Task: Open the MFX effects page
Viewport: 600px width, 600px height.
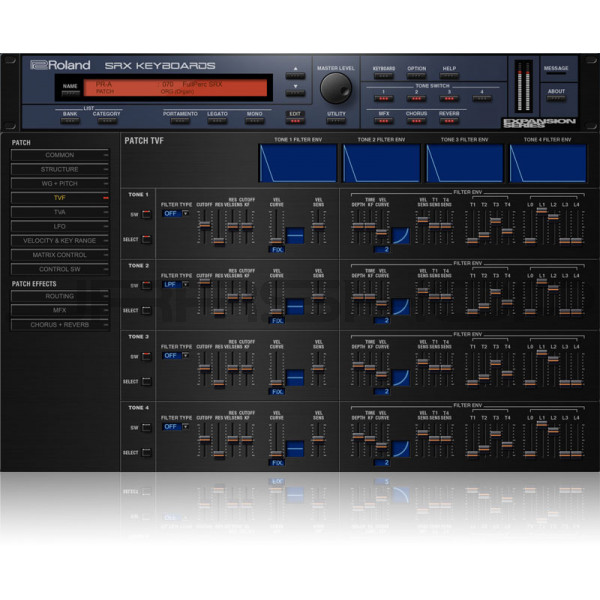Action: point(60,310)
